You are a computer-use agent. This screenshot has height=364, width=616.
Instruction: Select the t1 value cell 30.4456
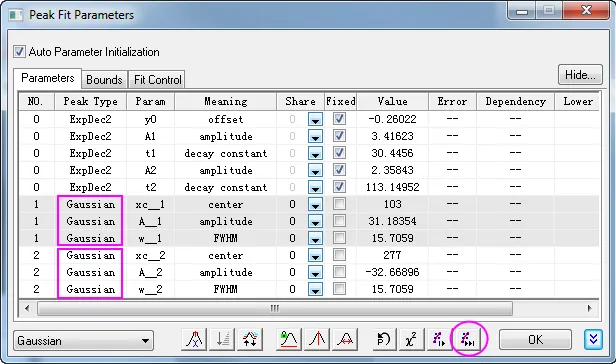coord(392,153)
